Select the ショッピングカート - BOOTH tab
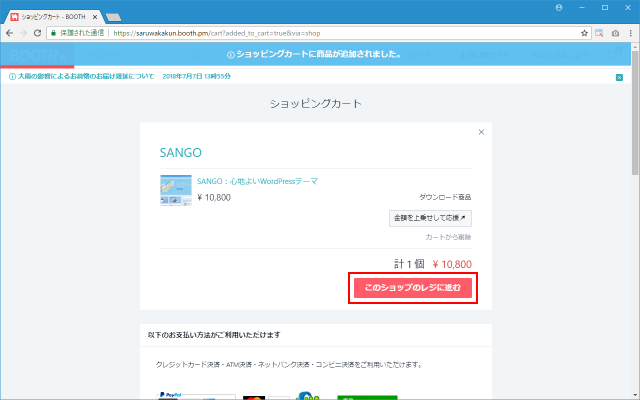Viewport: 640px width, 400px height. click(53, 17)
